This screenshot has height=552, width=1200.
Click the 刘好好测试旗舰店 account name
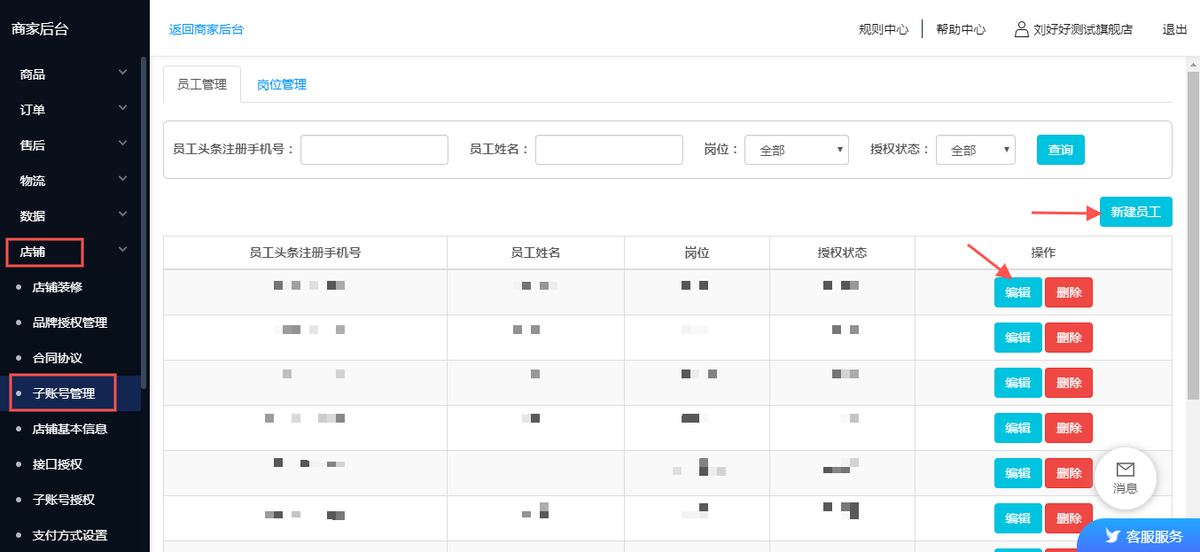(x=1083, y=30)
